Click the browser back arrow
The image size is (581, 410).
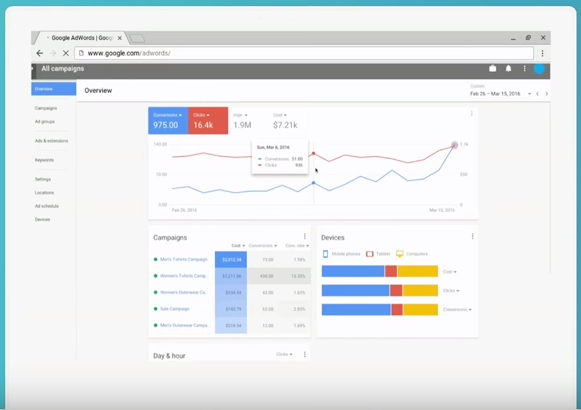pos(40,53)
